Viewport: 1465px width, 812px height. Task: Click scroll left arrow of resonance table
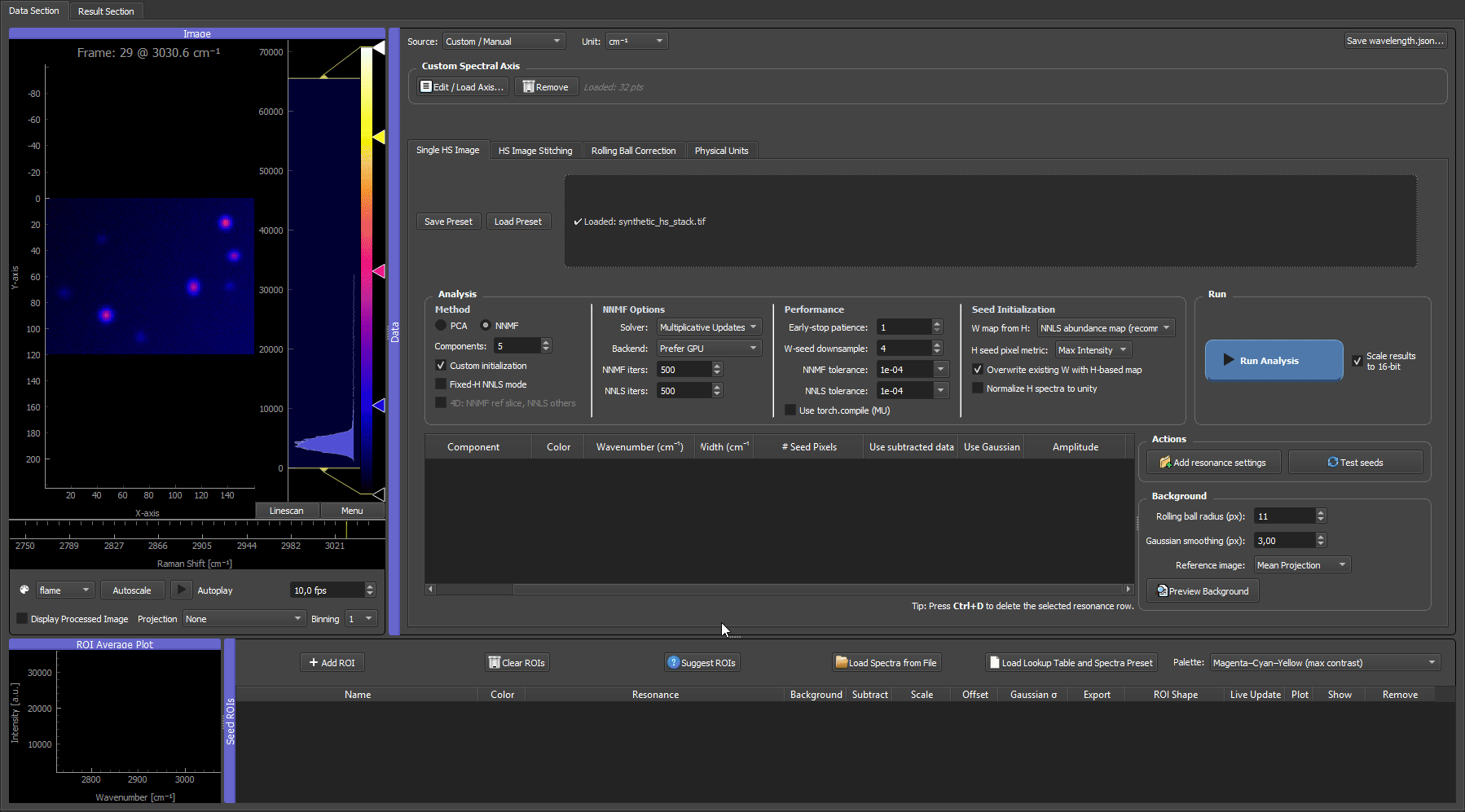pos(430,589)
